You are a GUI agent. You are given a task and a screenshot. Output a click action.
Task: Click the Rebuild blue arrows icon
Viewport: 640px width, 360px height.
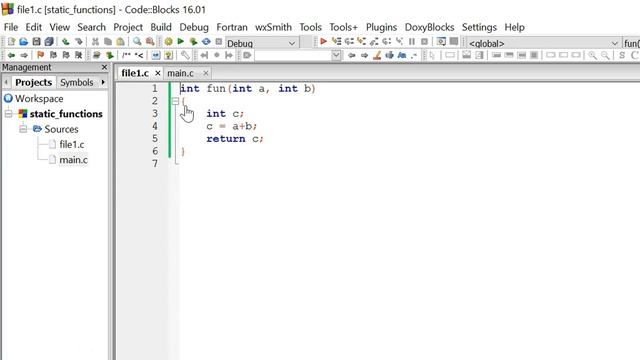click(x=206, y=41)
